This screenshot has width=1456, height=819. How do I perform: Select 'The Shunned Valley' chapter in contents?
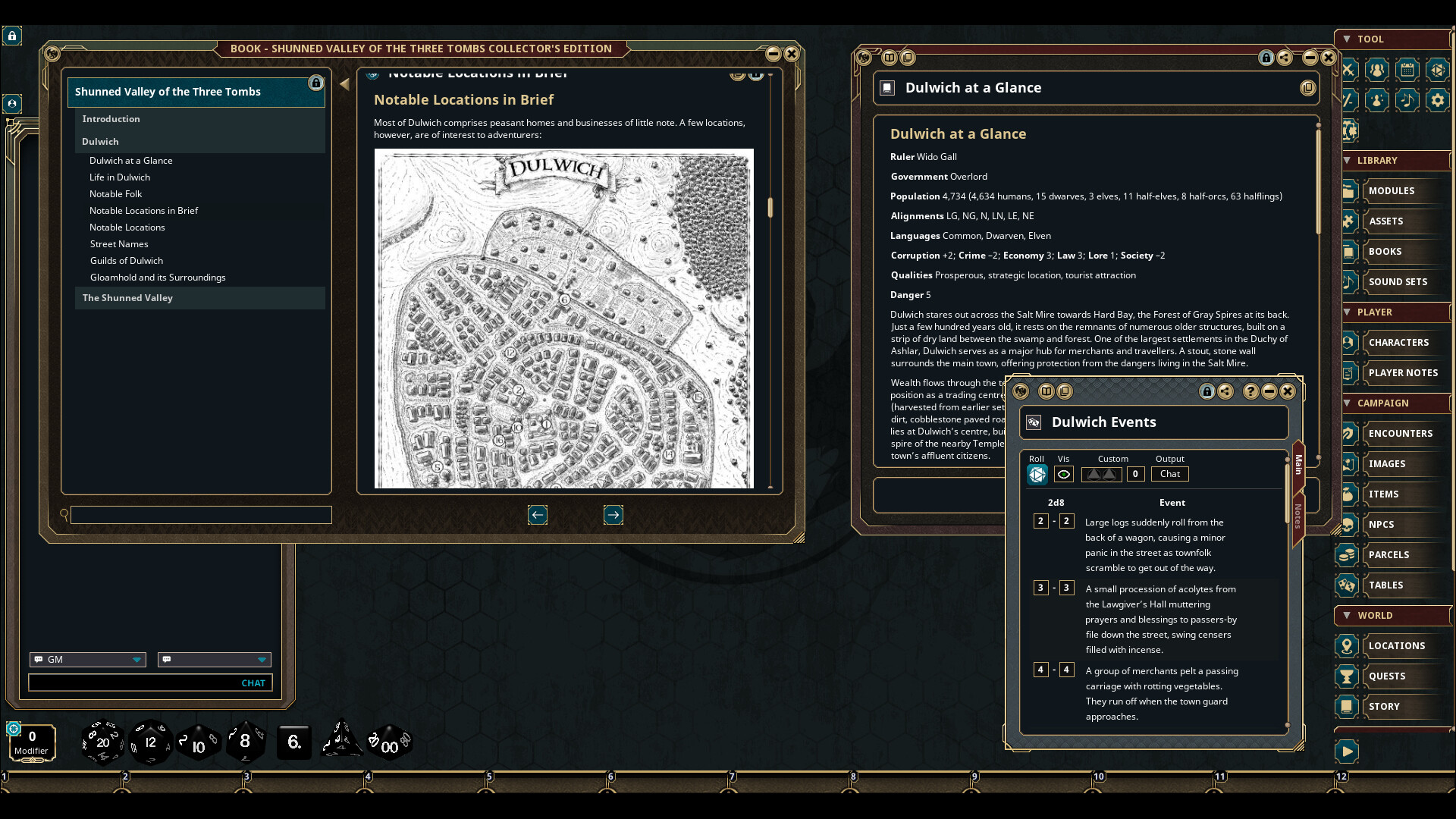pos(127,297)
